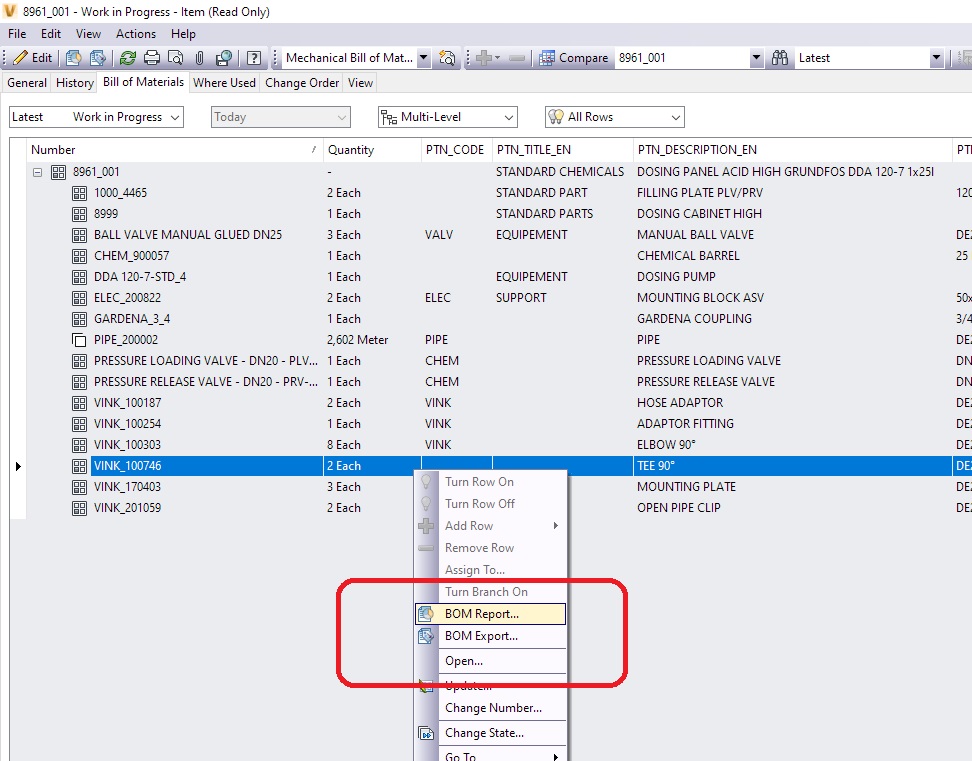The width and height of the screenshot is (972, 761).
Task: Open Print Preview from the toolbar
Action: click(x=176, y=58)
